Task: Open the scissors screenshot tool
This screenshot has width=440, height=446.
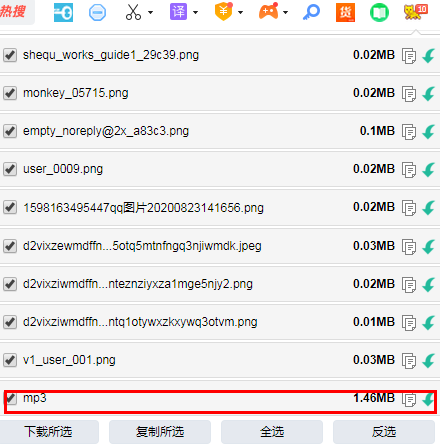Action: [x=133, y=12]
